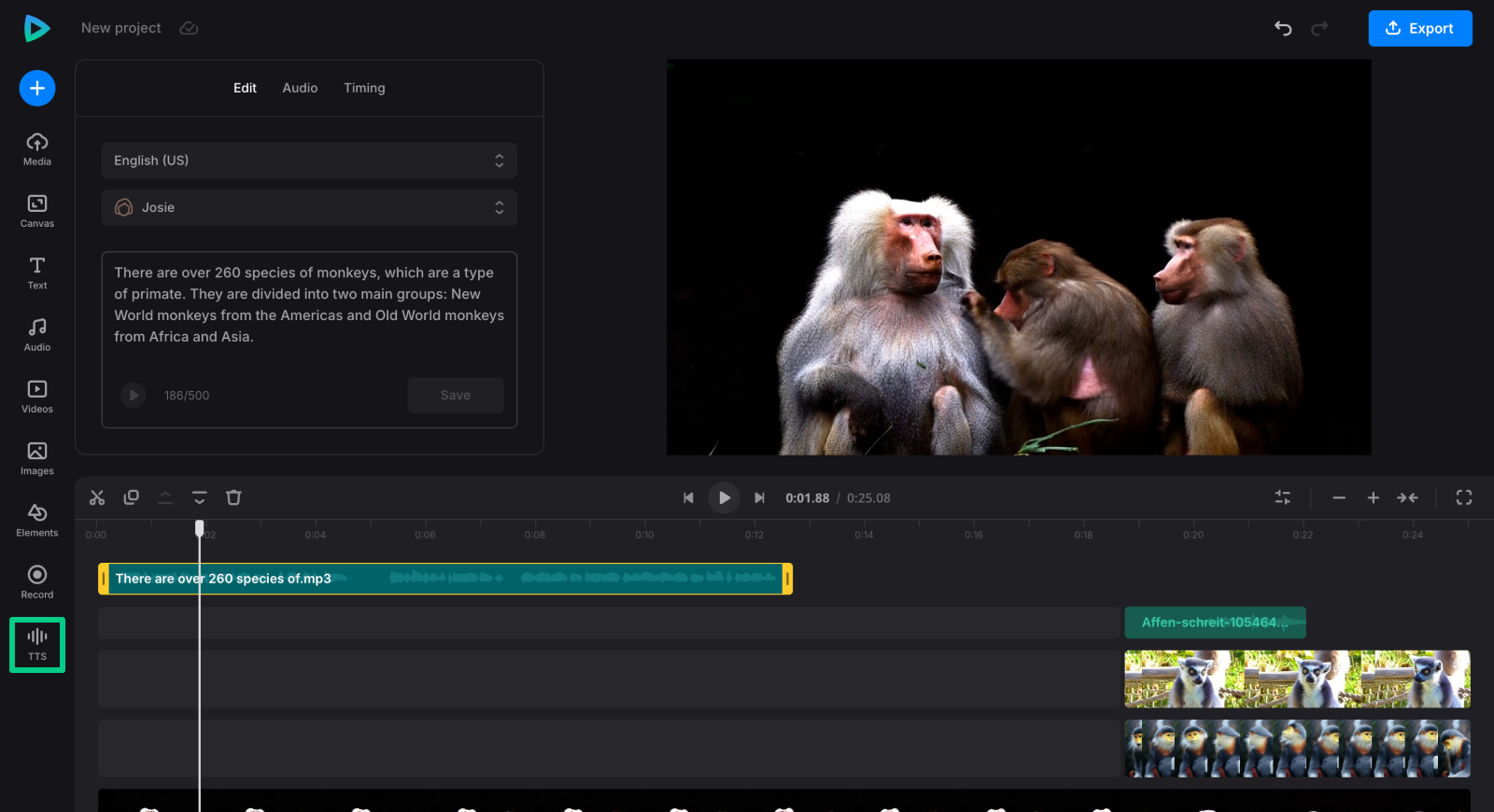Click the cloud save status icon
Screen dimensions: 1494x812
point(189,28)
